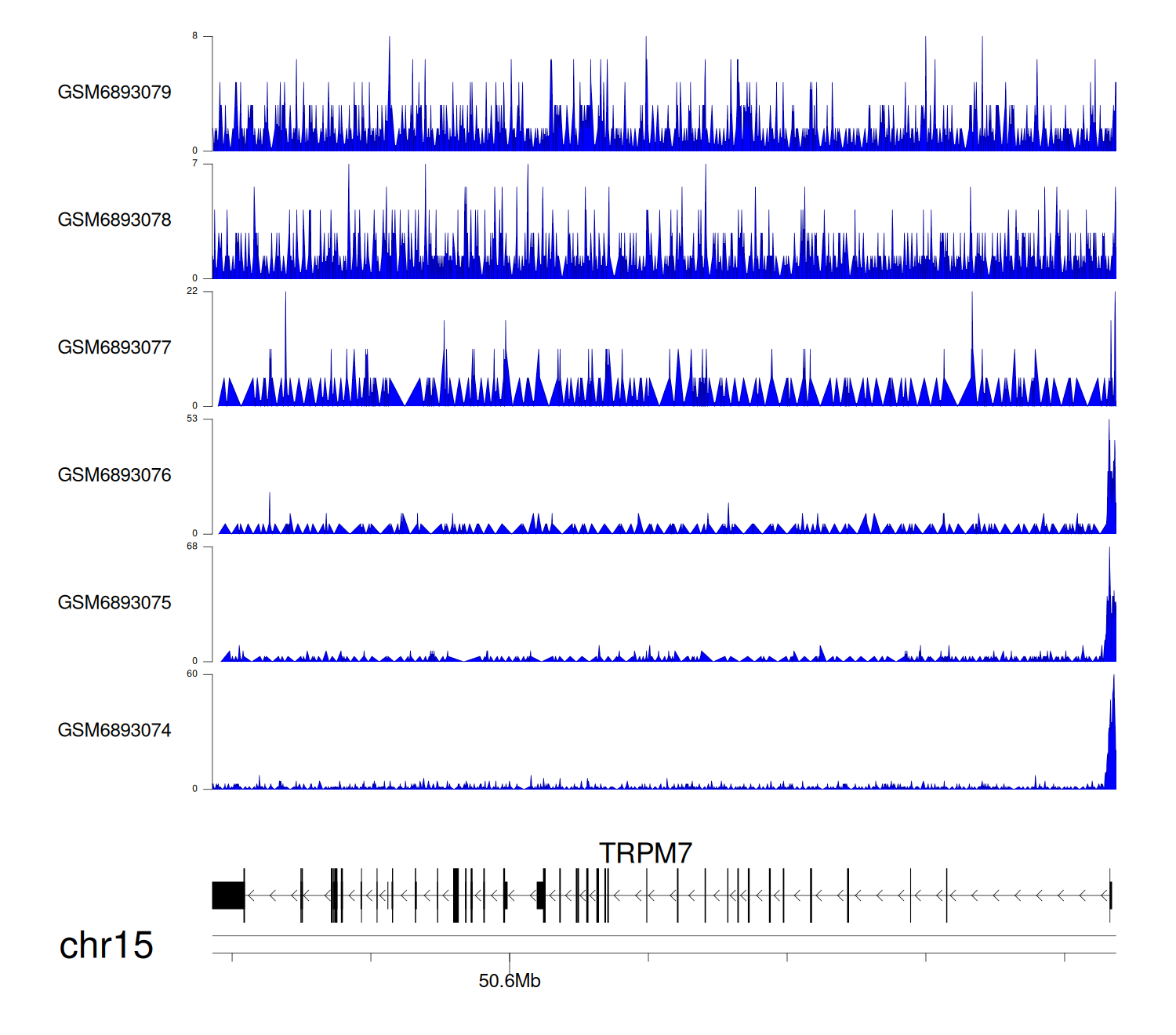The width and height of the screenshot is (1176, 1035).
Task: Click the y-axis maximum 7 label
Action: [x=195, y=164]
